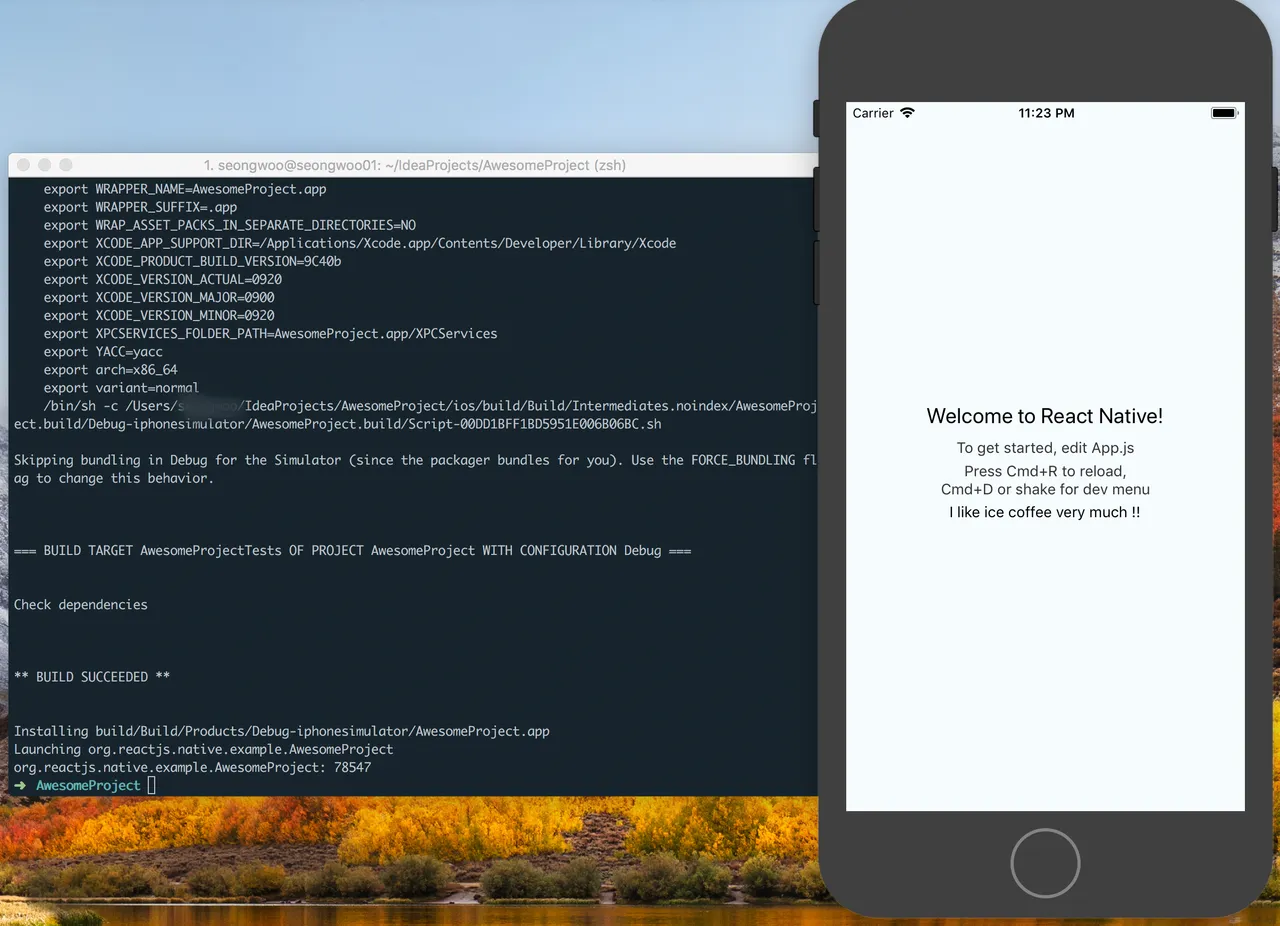1280x926 pixels.
Task: Close the terminal window
Action: [x=22, y=165]
